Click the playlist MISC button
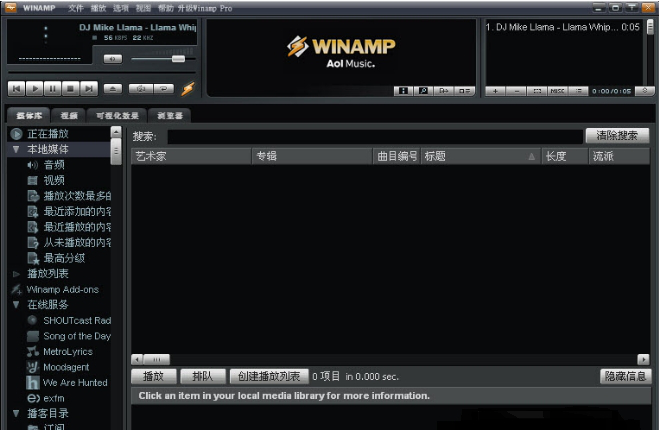This screenshot has height=447, width=659. pos(558,91)
